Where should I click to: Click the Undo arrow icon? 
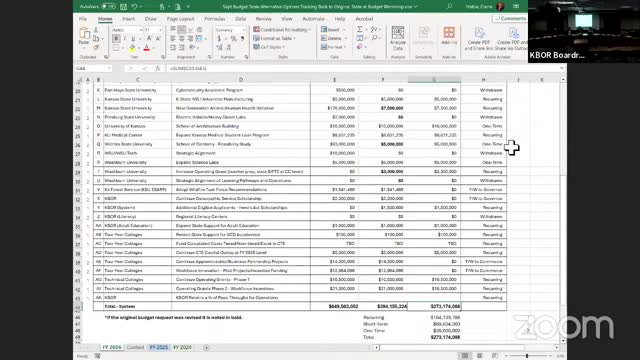(x=134, y=7)
